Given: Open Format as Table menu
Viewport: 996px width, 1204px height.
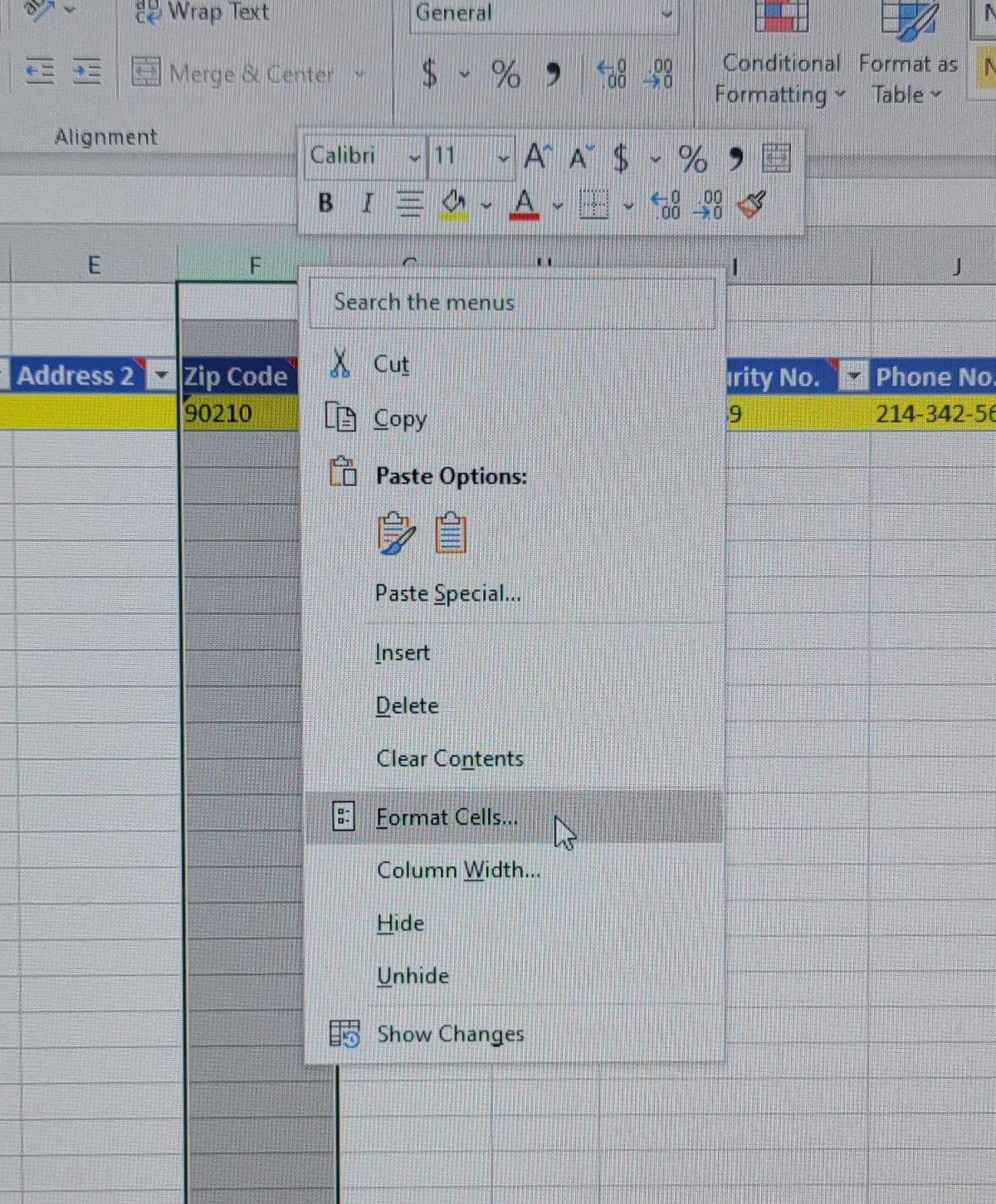Looking at the screenshot, I should coord(907,55).
